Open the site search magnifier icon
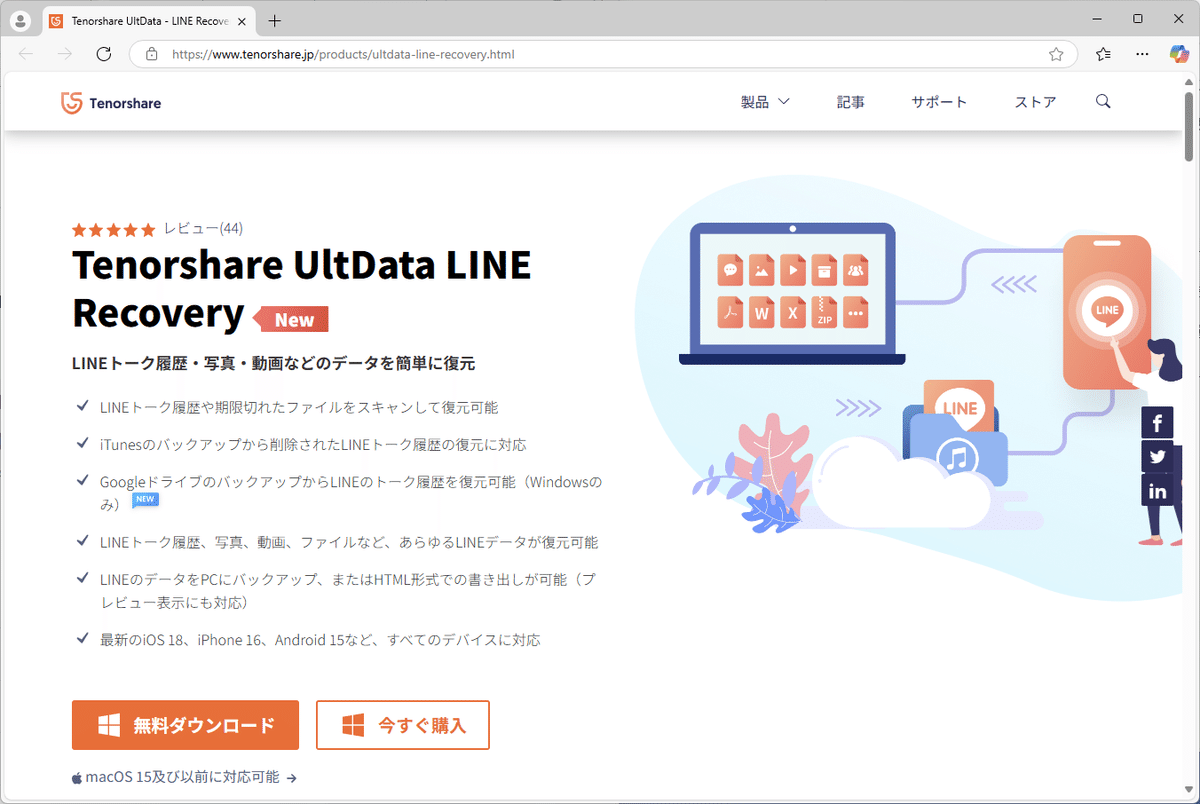This screenshot has width=1200, height=804. click(x=1103, y=101)
